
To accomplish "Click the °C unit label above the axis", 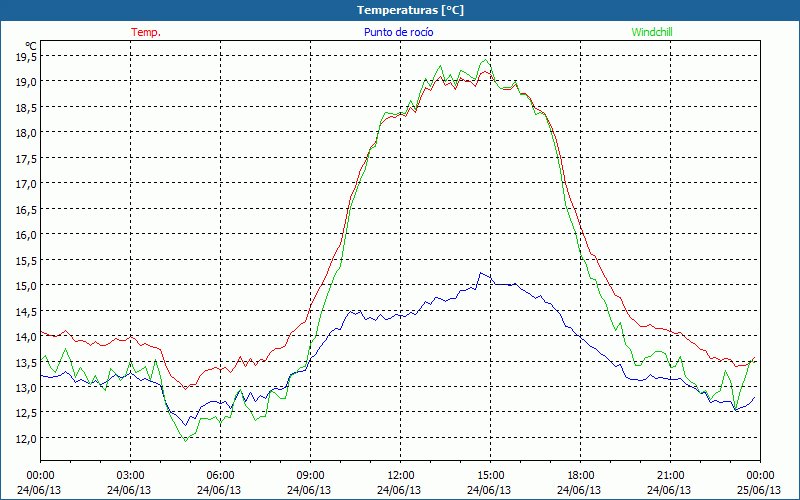I will click(x=31, y=46).
